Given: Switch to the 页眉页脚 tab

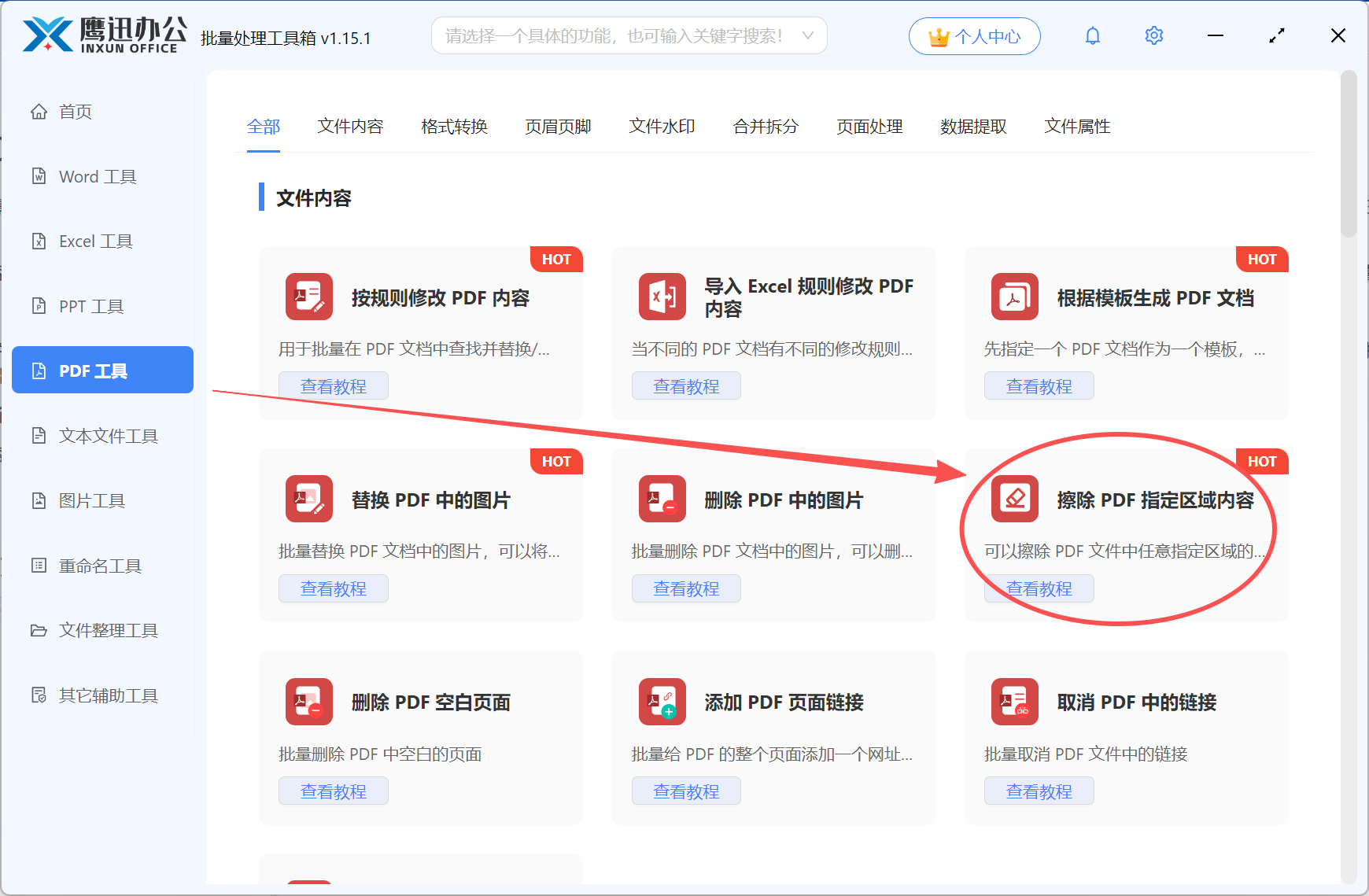Looking at the screenshot, I should pyautogui.click(x=558, y=127).
